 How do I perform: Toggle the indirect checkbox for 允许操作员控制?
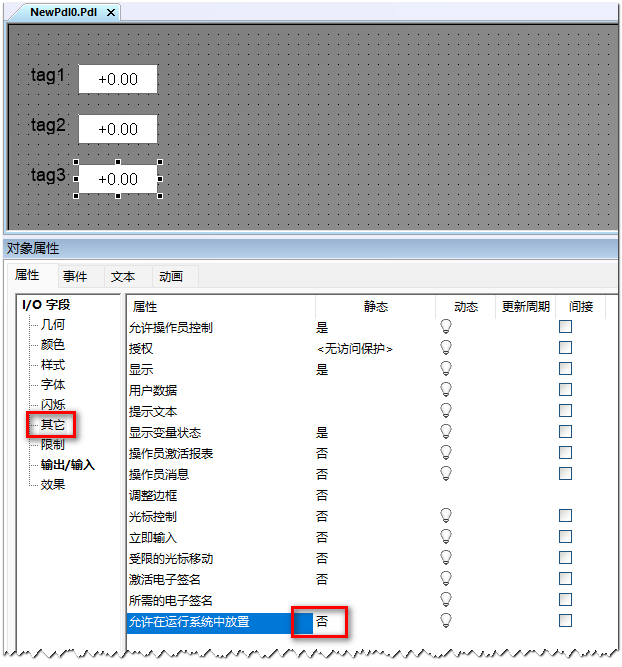(x=565, y=327)
